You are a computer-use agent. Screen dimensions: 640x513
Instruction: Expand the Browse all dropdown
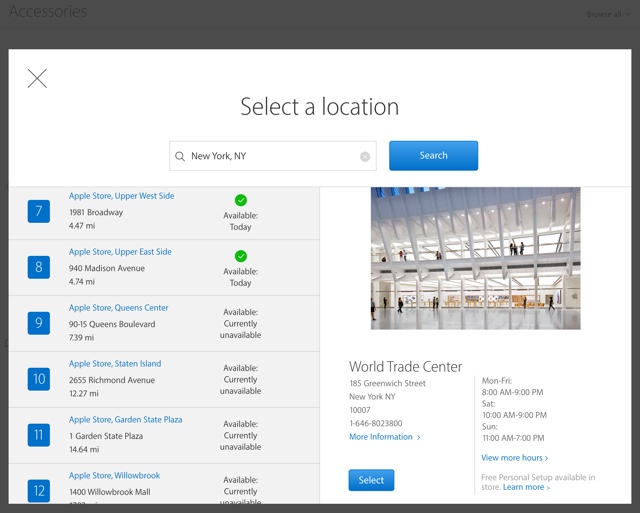(608, 14)
